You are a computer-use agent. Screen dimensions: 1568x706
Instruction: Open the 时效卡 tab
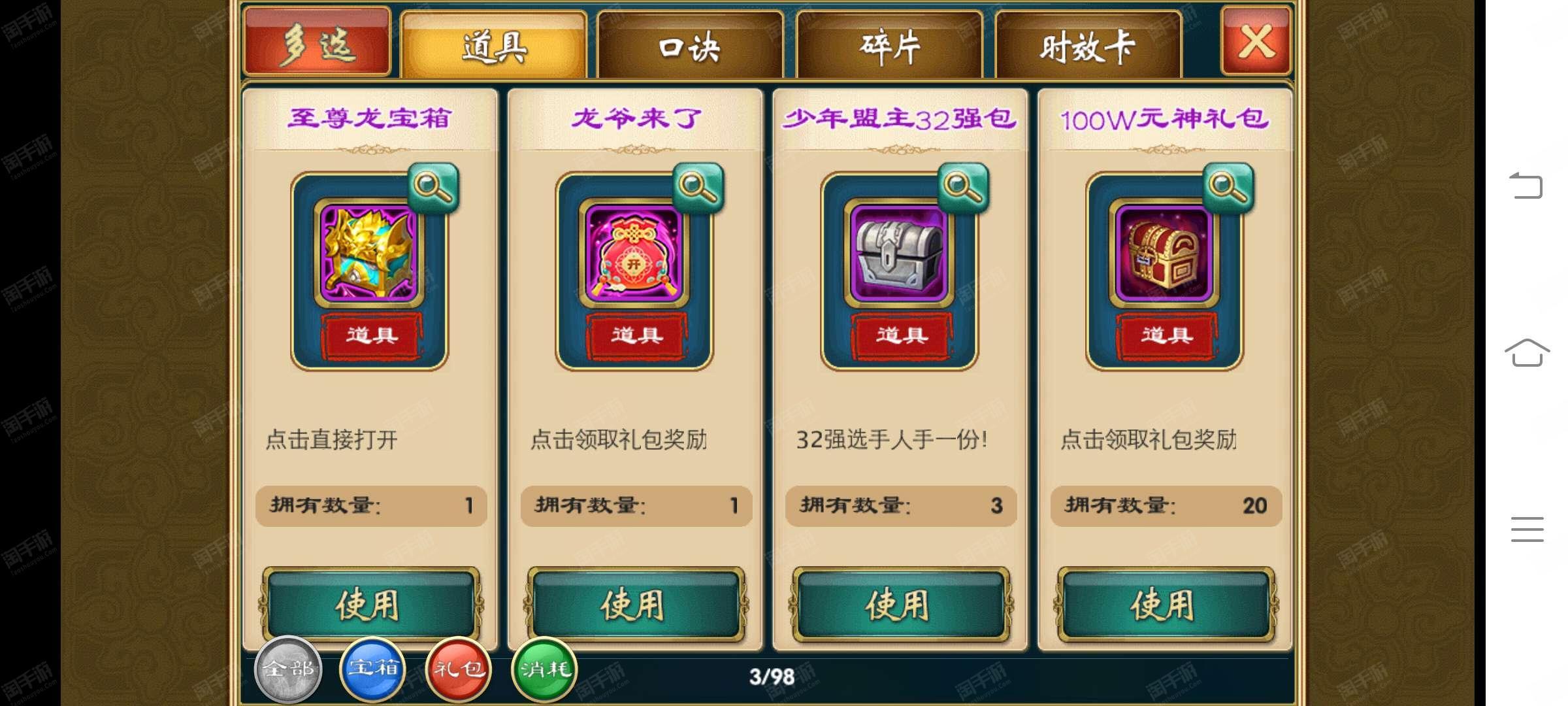pyautogui.click(x=1088, y=46)
